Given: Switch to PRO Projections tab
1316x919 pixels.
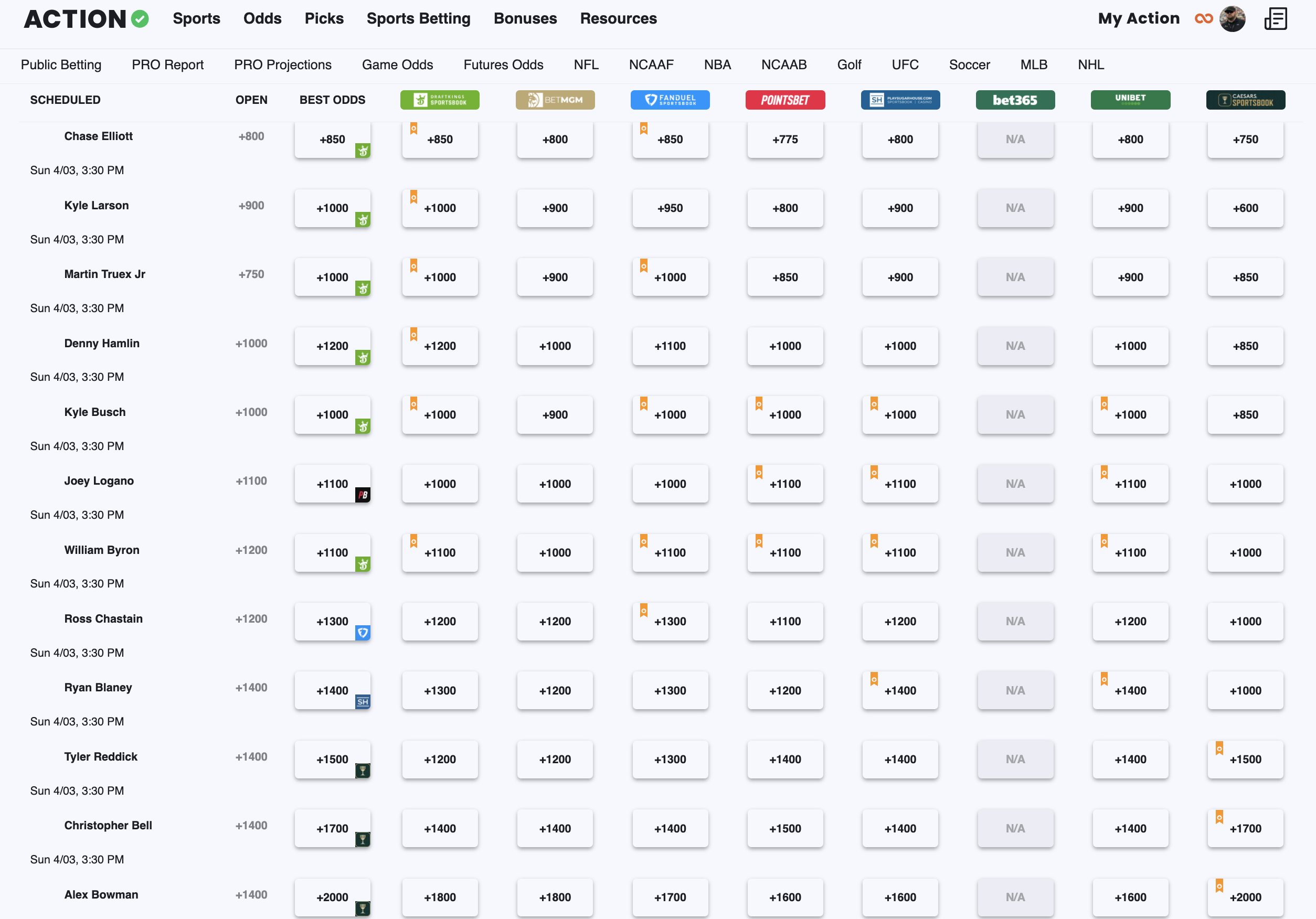Looking at the screenshot, I should pyautogui.click(x=283, y=65).
